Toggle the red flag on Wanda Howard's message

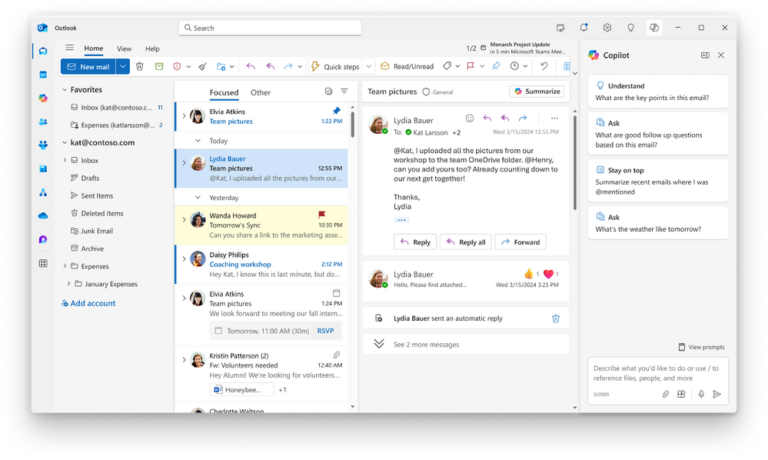tap(322, 214)
